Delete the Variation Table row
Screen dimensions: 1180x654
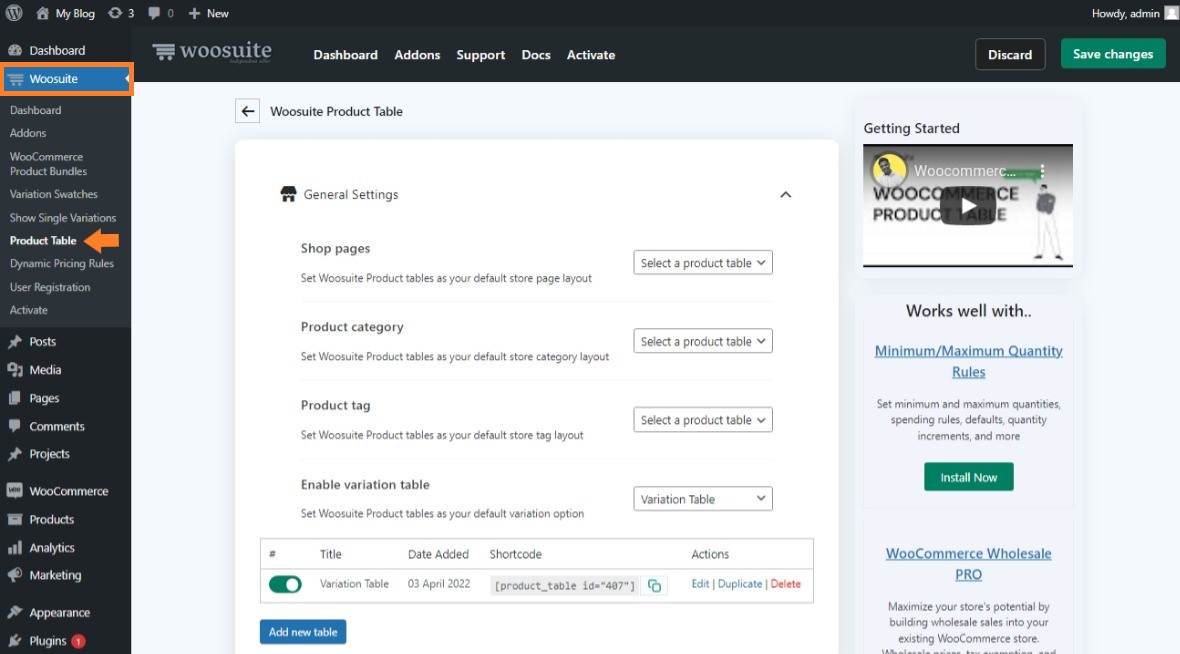(x=786, y=584)
